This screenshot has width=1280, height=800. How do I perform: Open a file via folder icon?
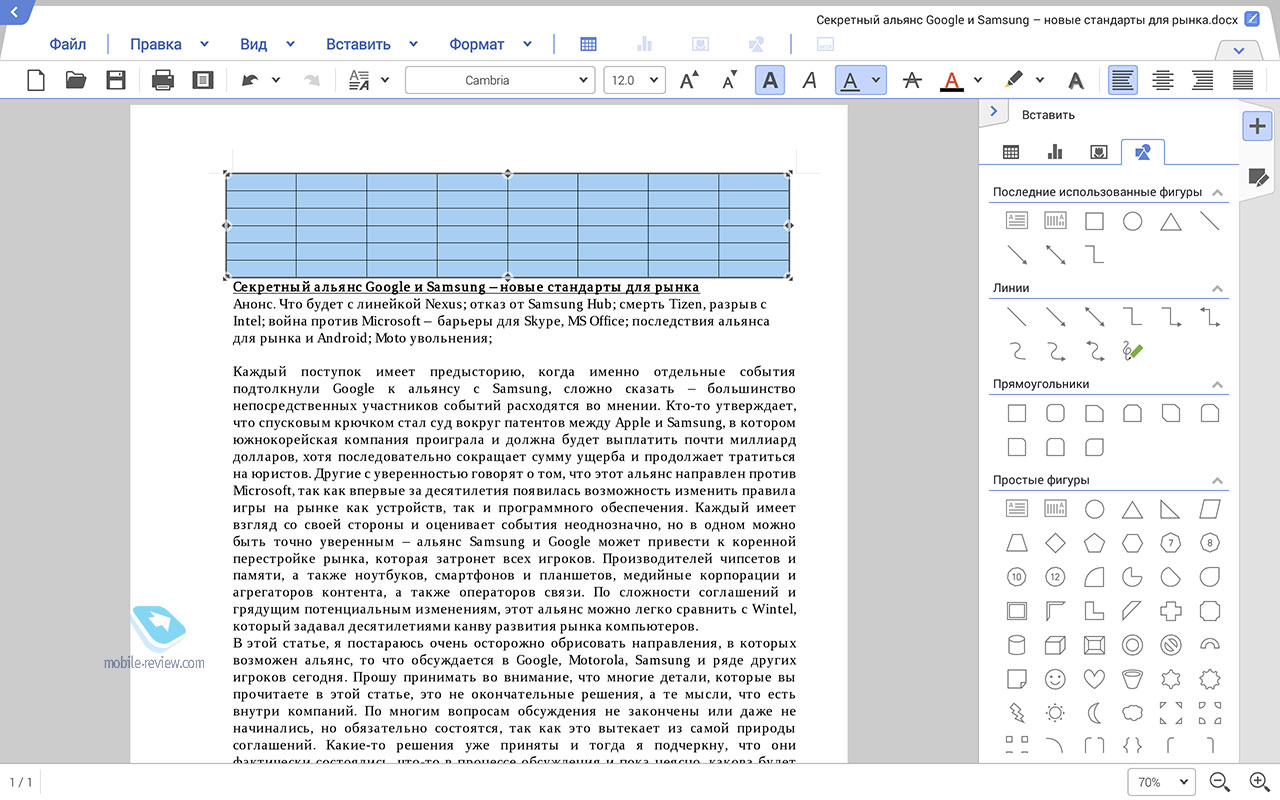pyautogui.click(x=76, y=80)
